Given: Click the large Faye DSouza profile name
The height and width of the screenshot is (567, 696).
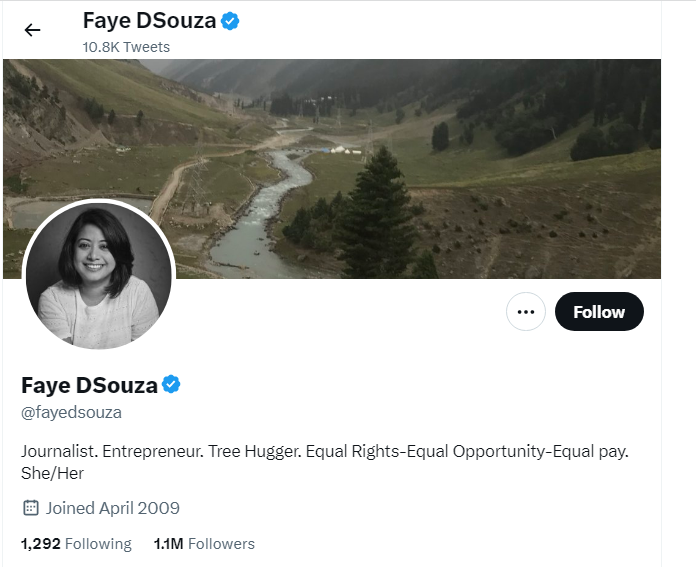Looking at the screenshot, I should click(x=89, y=385).
